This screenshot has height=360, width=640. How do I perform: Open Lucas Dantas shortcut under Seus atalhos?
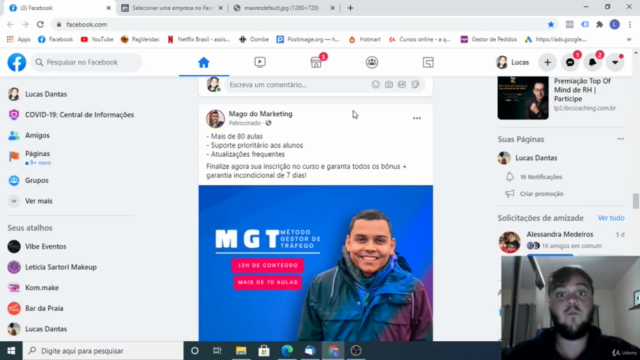46,329
